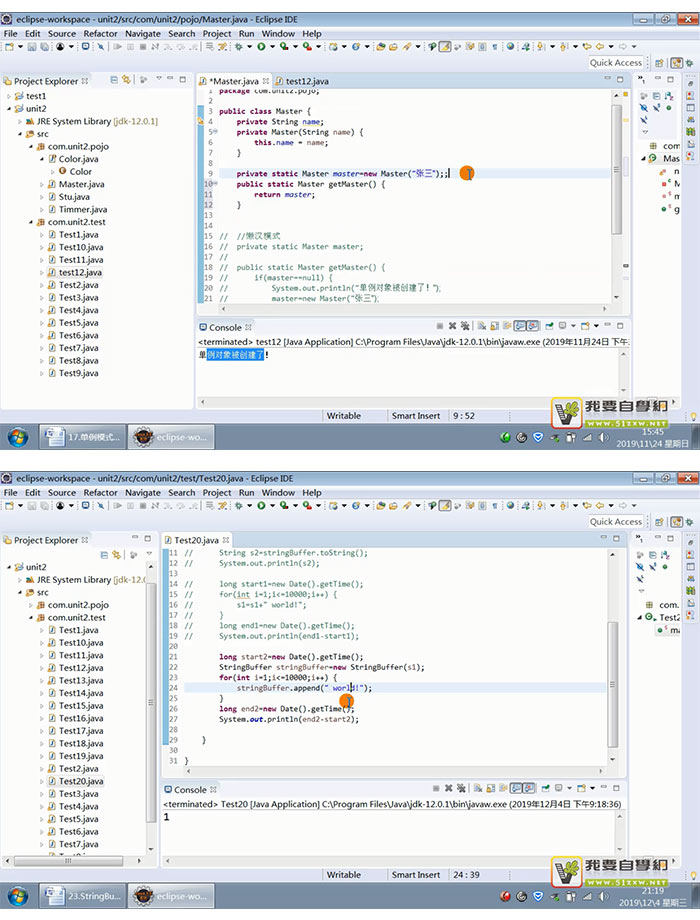Click '23.StringBu...' taskbar button
Image resolution: width=700 pixels, height=920 pixels.
(82, 896)
